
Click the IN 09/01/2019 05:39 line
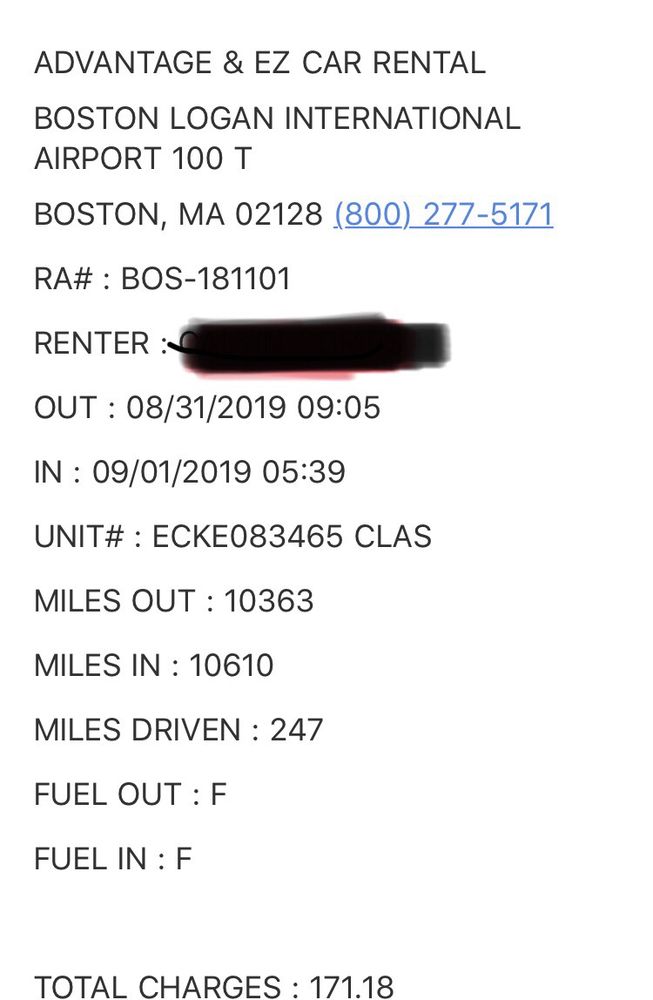click(x=190, y=472)
